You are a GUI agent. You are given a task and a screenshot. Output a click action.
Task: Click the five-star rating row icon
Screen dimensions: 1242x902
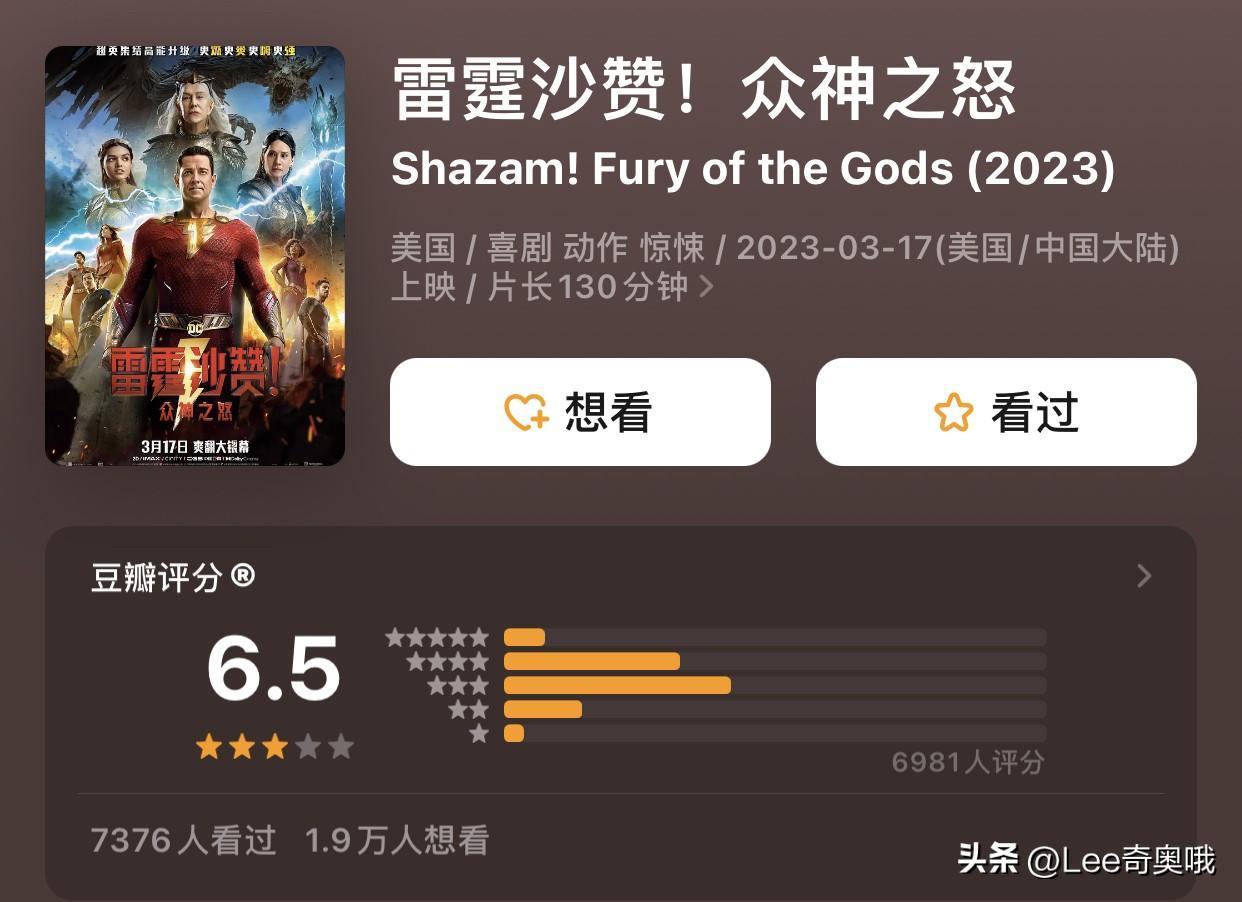[437, 637]
